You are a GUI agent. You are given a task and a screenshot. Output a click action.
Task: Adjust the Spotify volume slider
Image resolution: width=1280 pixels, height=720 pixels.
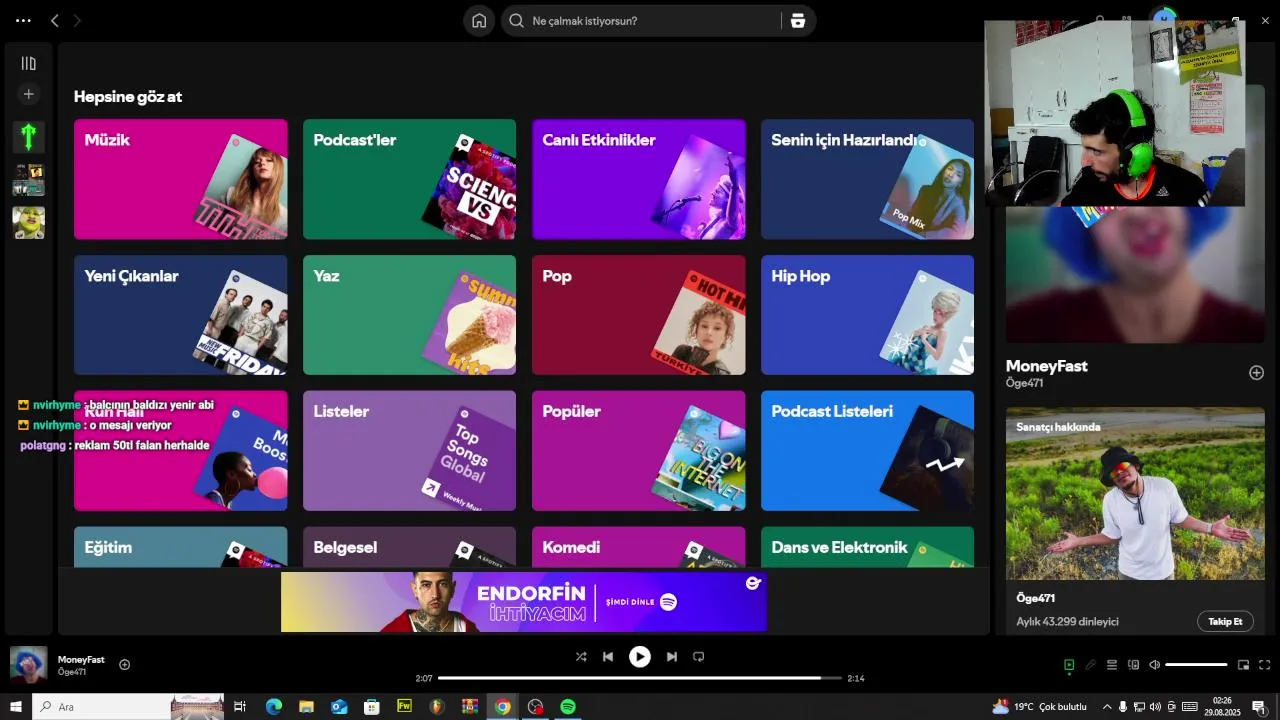pos(1196,665)
